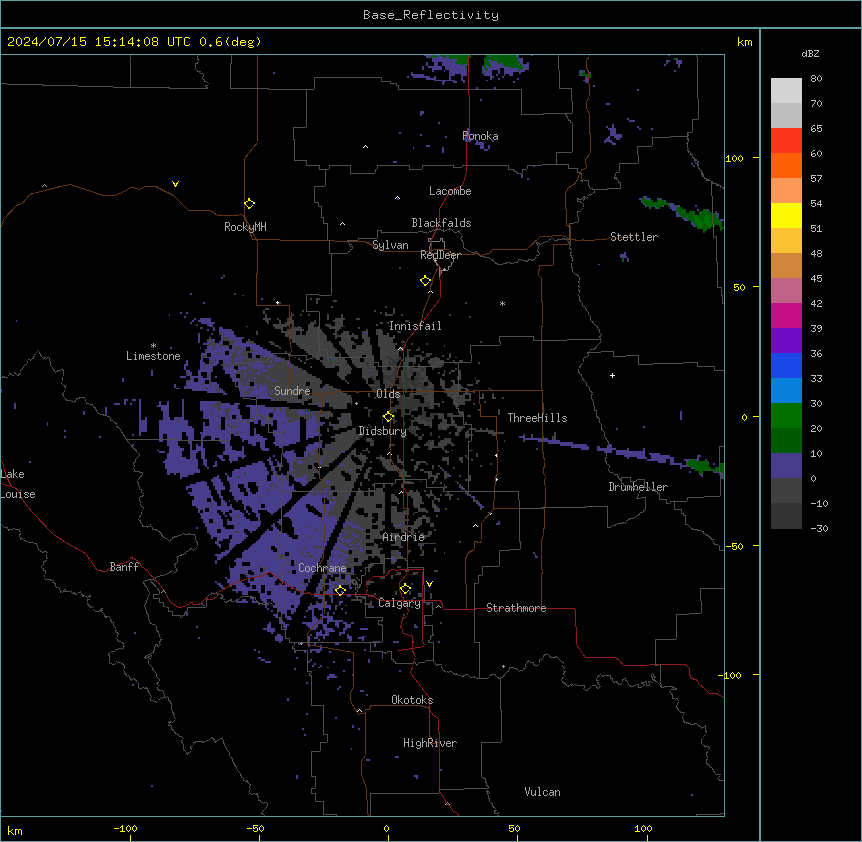Click the Calgary city label

[x=399, y=603]
